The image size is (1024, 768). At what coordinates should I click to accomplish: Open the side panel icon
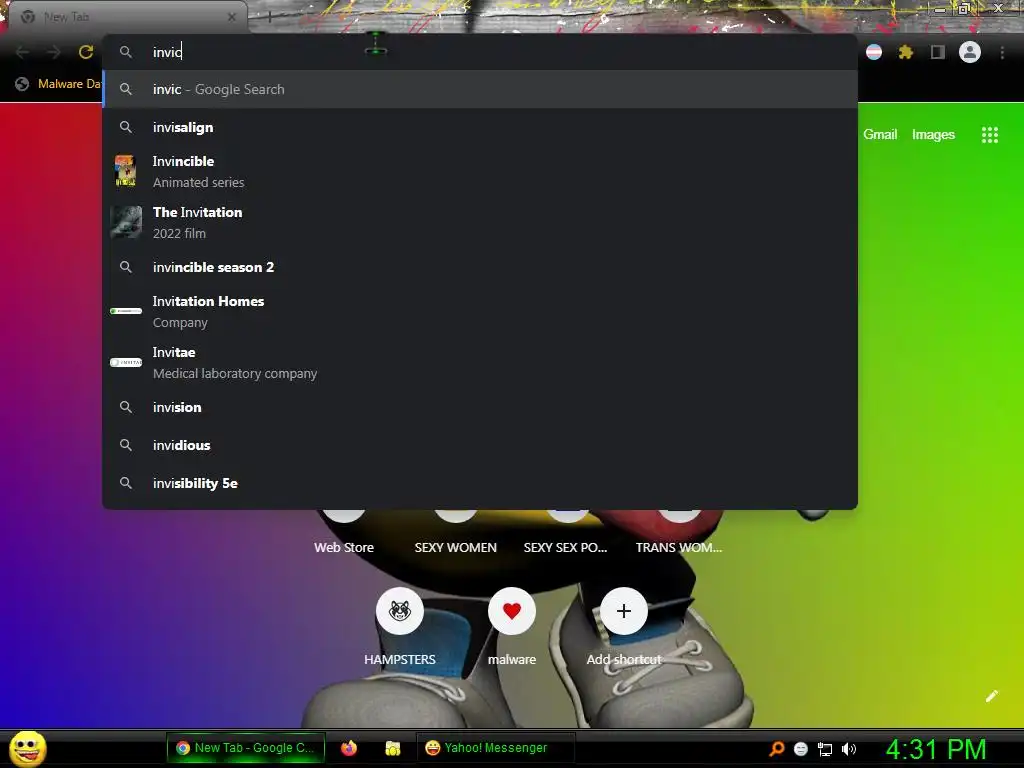click(x=938, y=52)
